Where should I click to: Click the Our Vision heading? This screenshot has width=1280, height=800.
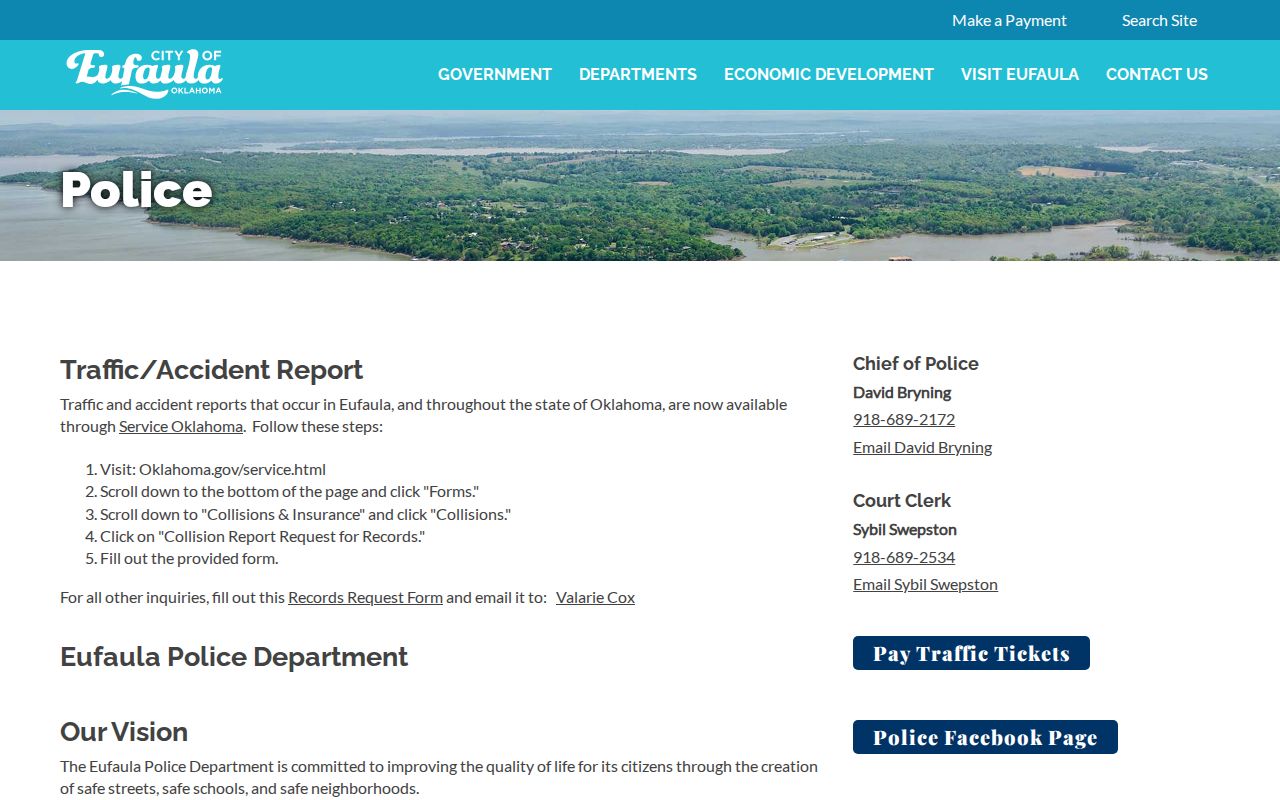pyautogui.click(x=124, y=732)
